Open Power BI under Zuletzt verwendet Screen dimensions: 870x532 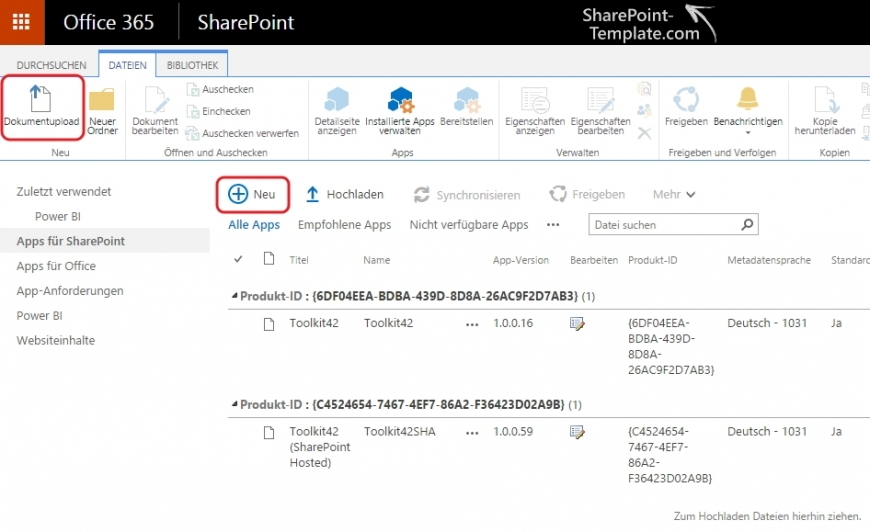coord(58,216)
